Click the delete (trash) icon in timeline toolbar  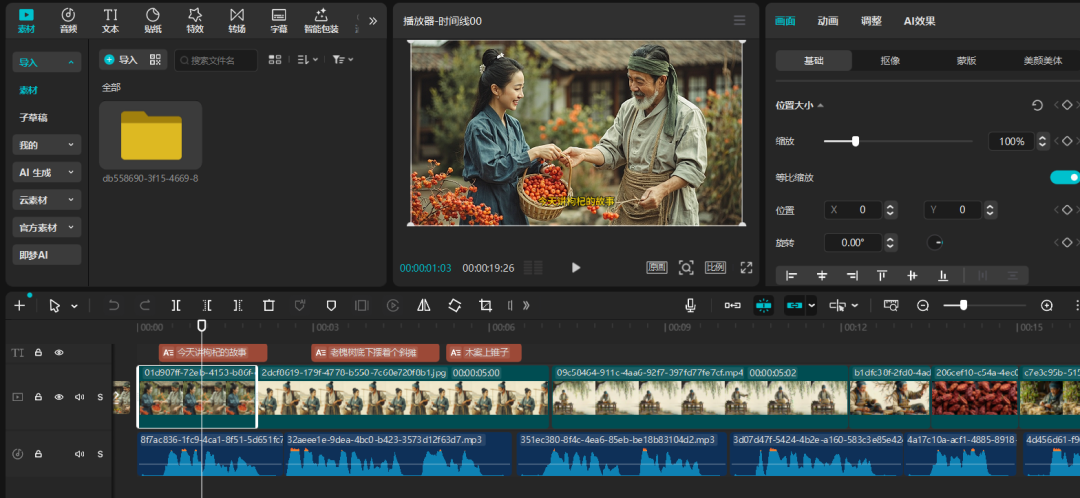click(x=268, y=305)
